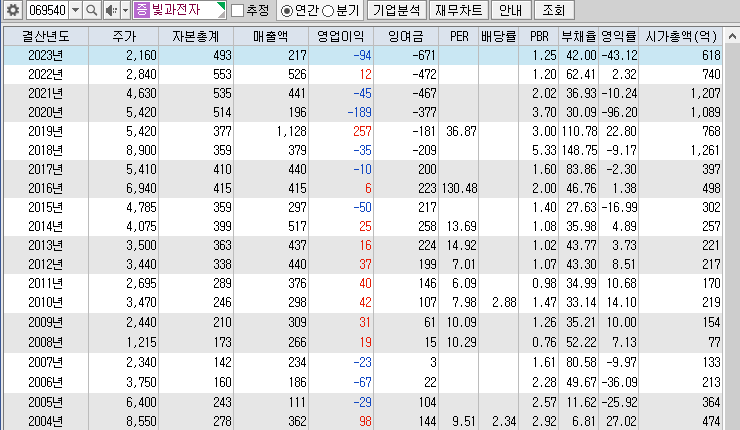The height and width of the screenshot is (430, 740).
Task: Click the 부채율 column header
Action: [579, 36]
